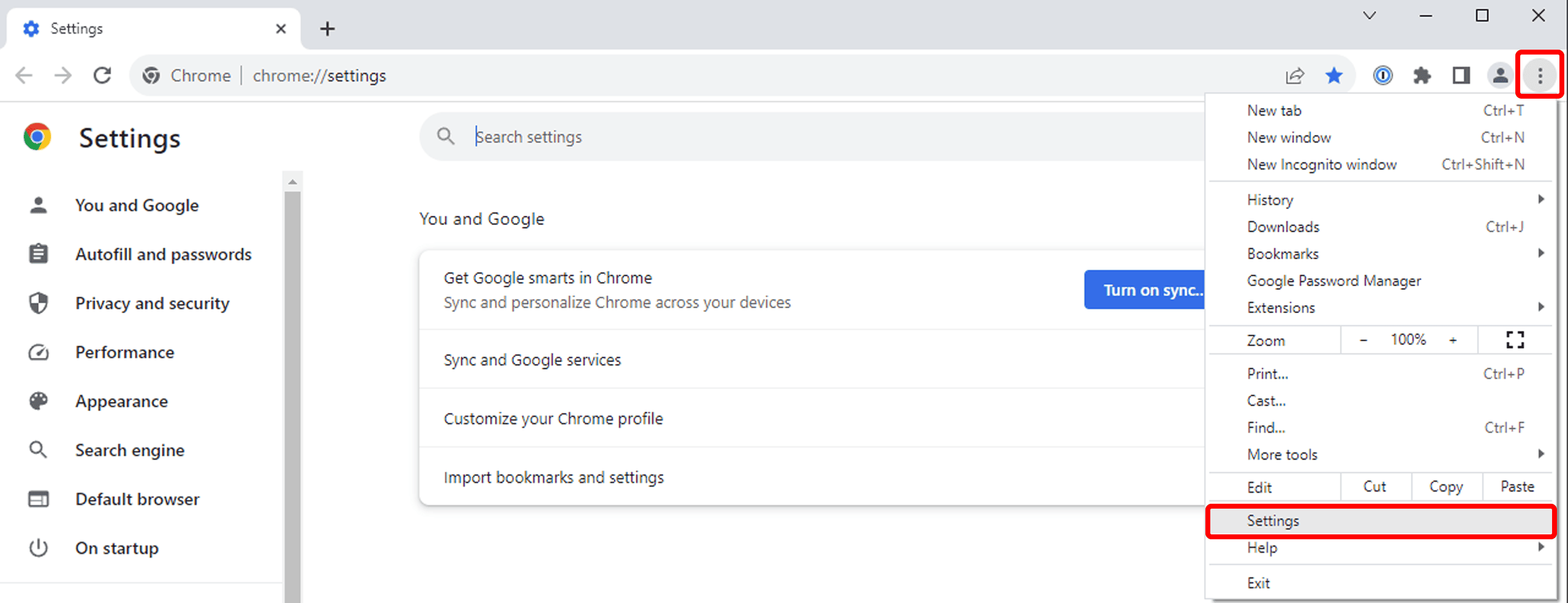1568x603 pixels.
Task: Click the 1Password extension icon
Action: [x=1382, y=76]
